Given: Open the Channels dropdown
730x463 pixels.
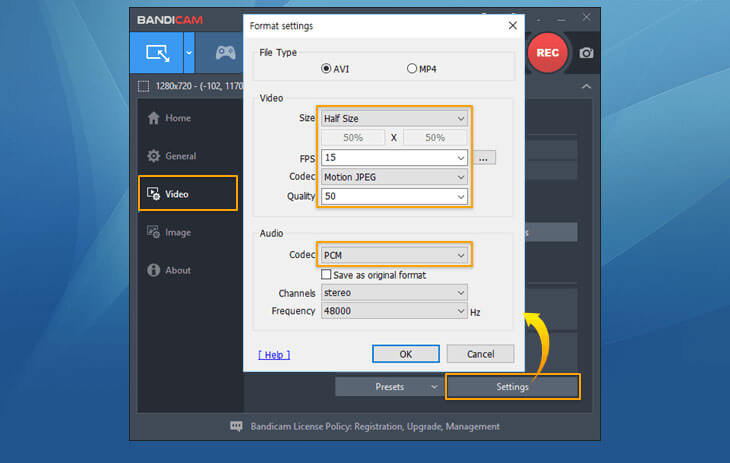Looking at the screenshot, I should point(394,293).
